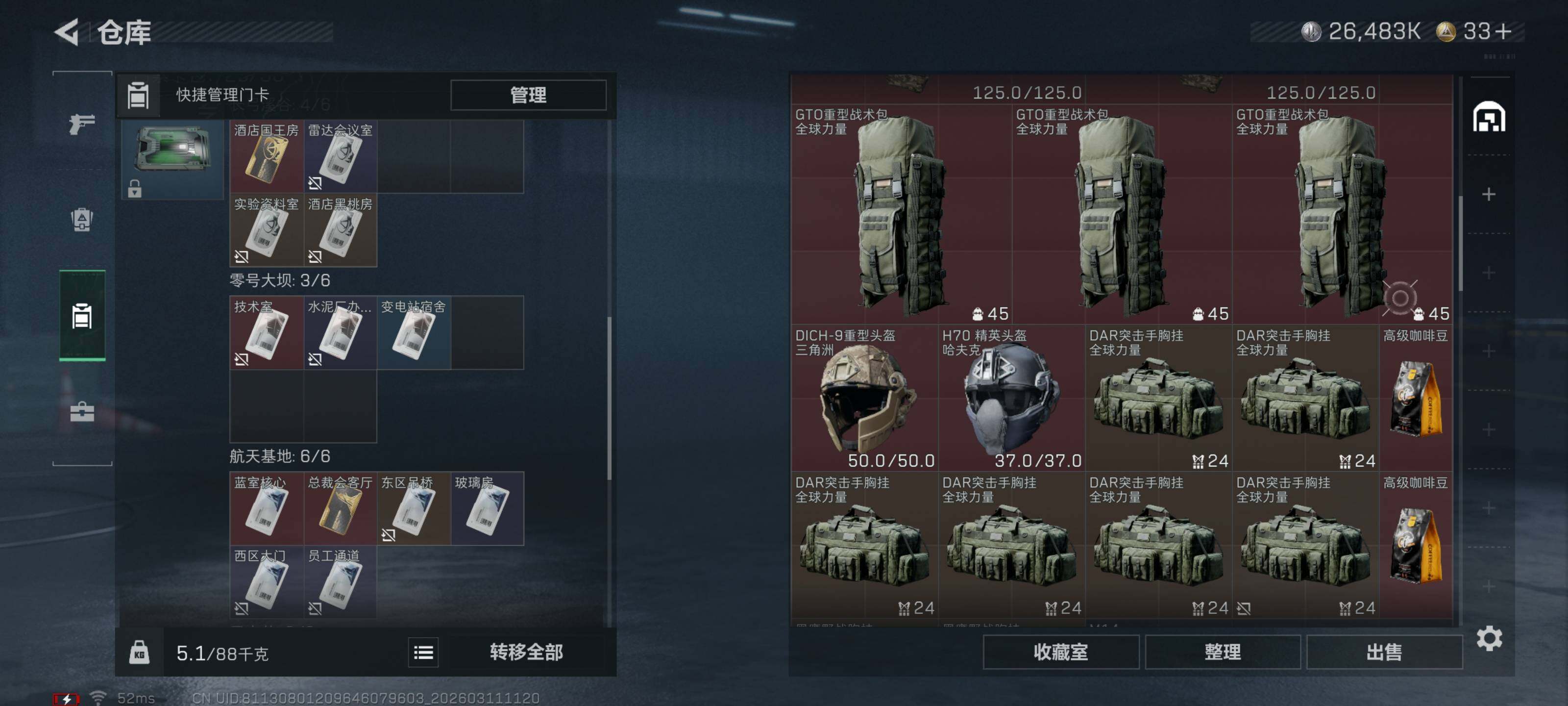Click the list view icon beside 转移全部

pyautogui.click(x=424, y=653)
